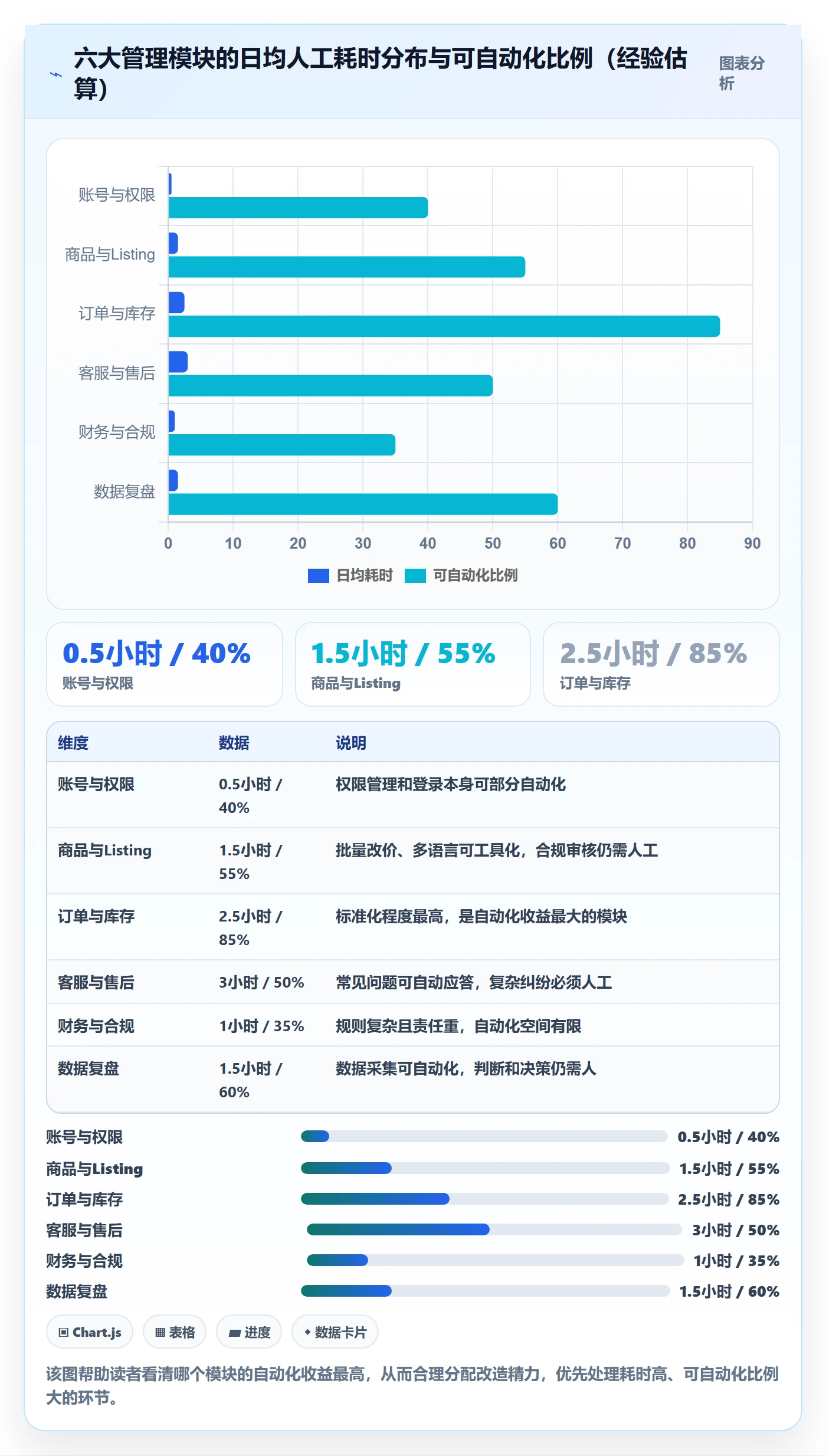Click the 数据 column header
The image size is (826, 1456).
click(234, 743)
